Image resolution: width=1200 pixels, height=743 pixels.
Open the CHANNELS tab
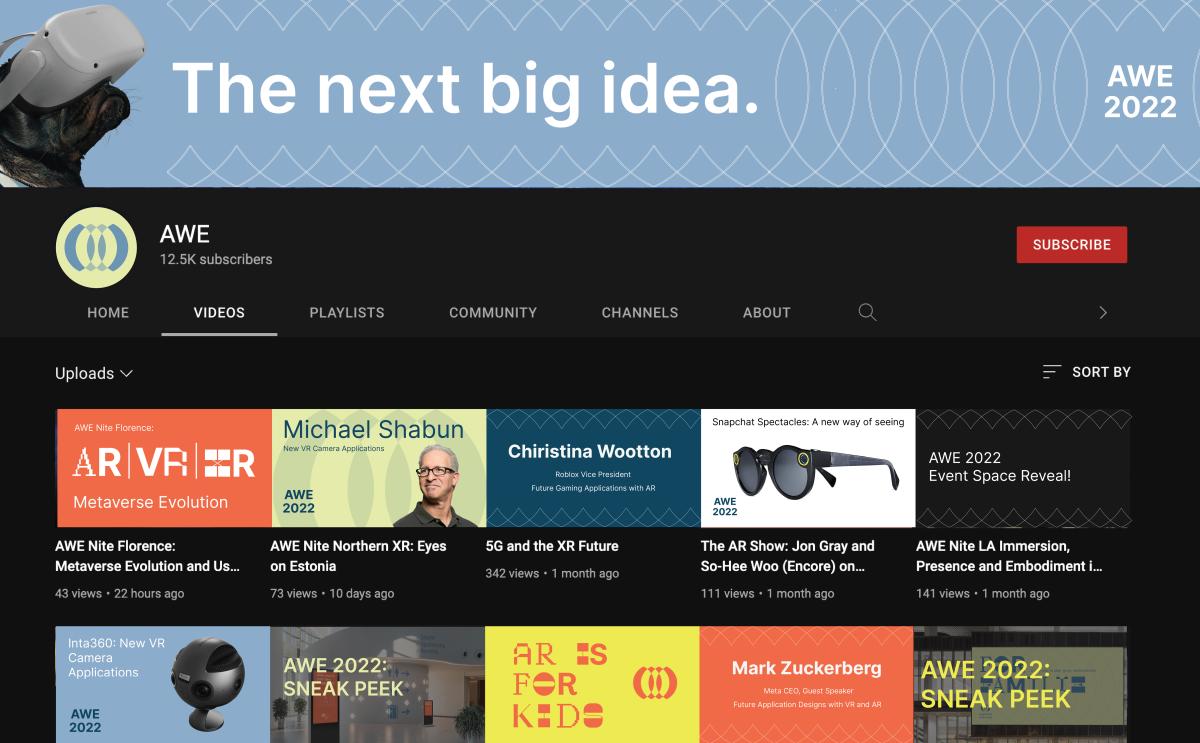(x=640, y=312)
